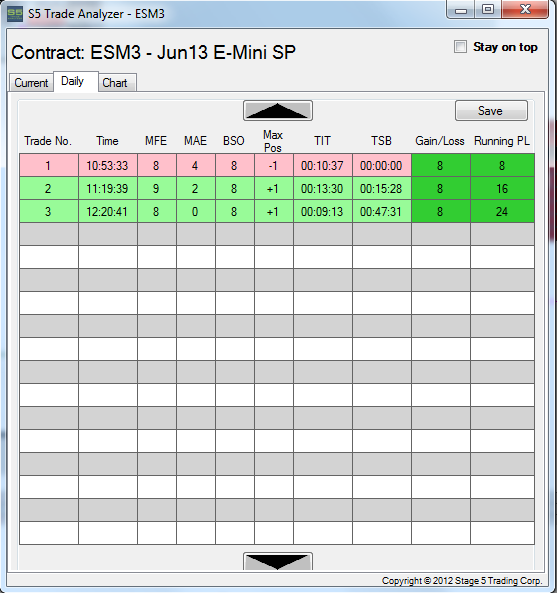This screenshot has width=557, height=593.
Task: Click the up arrow scroll button
Action: (x=278, y=111)
